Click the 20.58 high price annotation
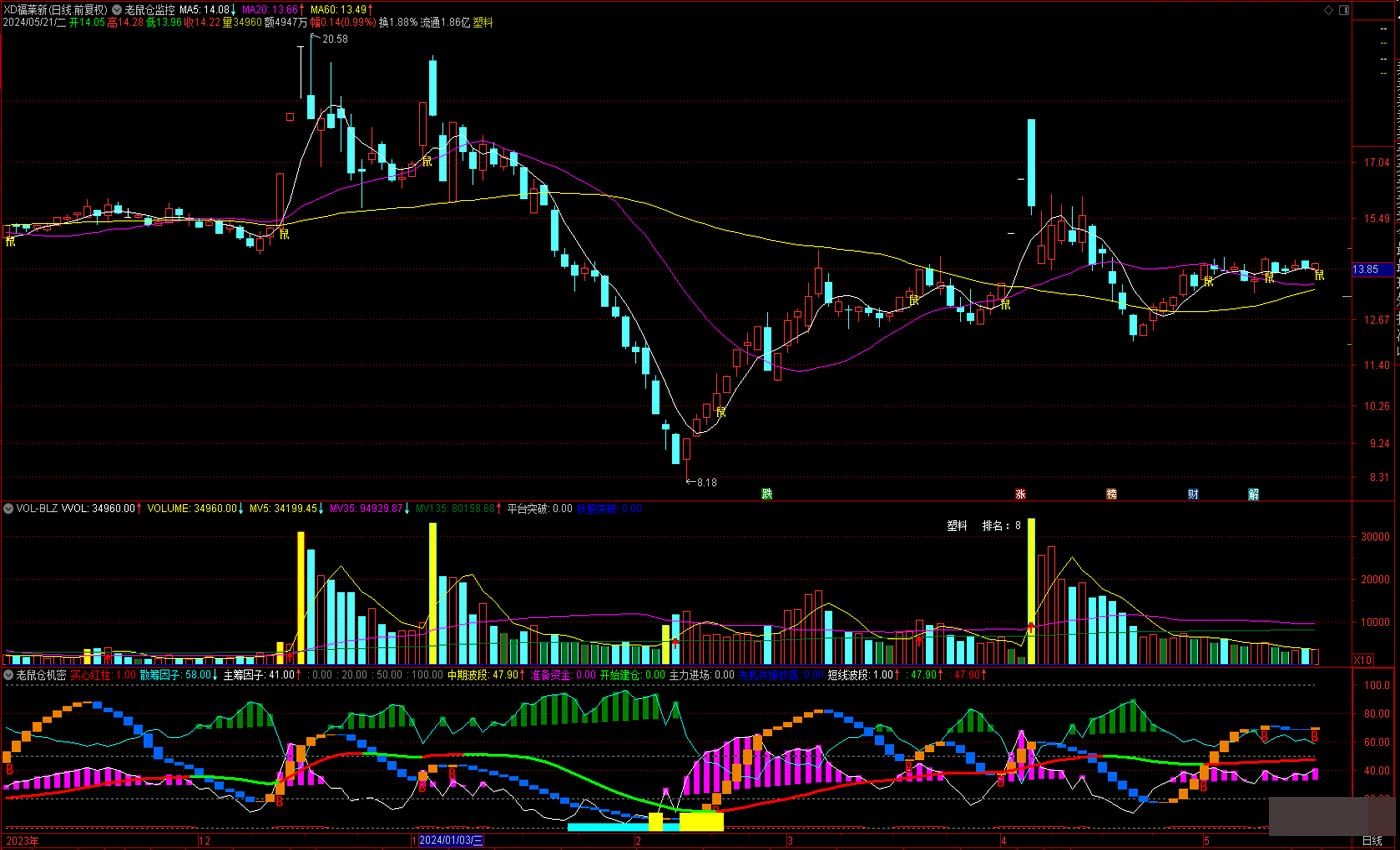 [335, 39]
